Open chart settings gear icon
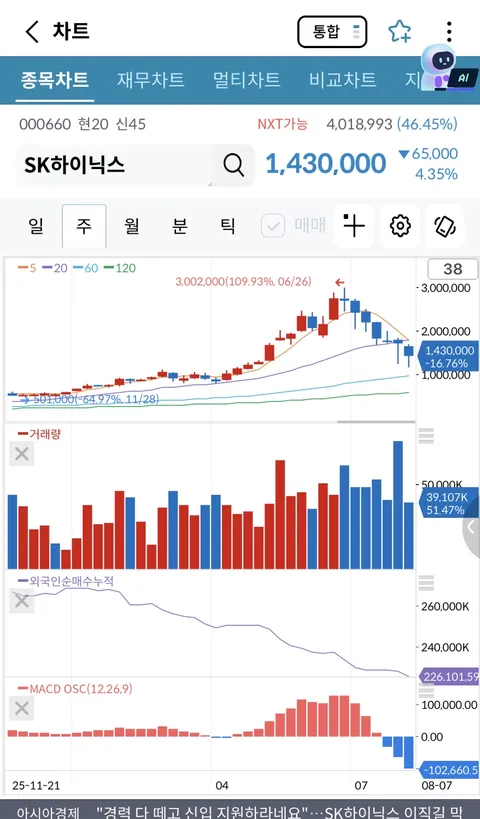Viewport: 480px width, 819px height. click(x=400, y=226)
